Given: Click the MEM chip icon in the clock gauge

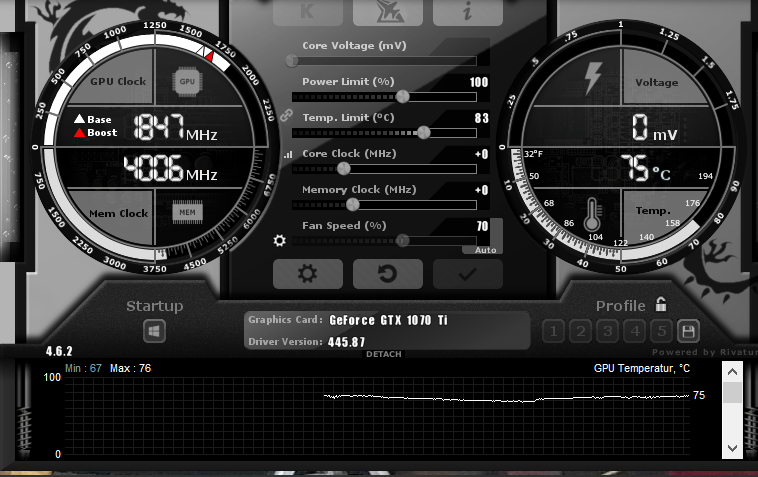Looking at the screenshot, I should (x=187, y=212).
